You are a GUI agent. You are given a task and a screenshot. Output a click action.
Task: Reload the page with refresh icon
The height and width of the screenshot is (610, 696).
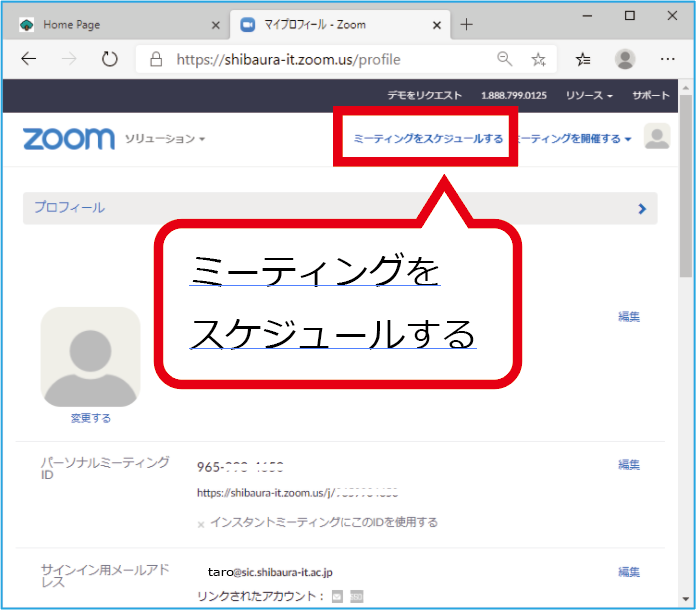(x=110, y=59)
